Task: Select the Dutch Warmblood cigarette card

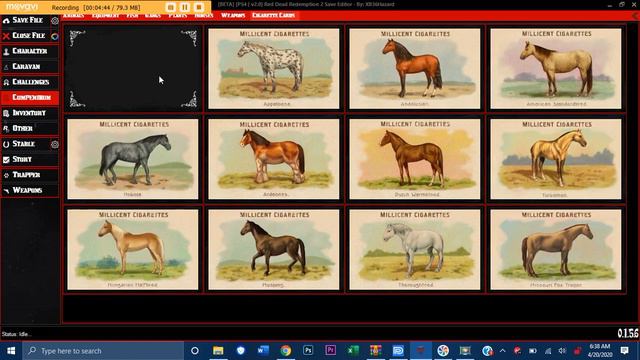Action: (415, 159)
